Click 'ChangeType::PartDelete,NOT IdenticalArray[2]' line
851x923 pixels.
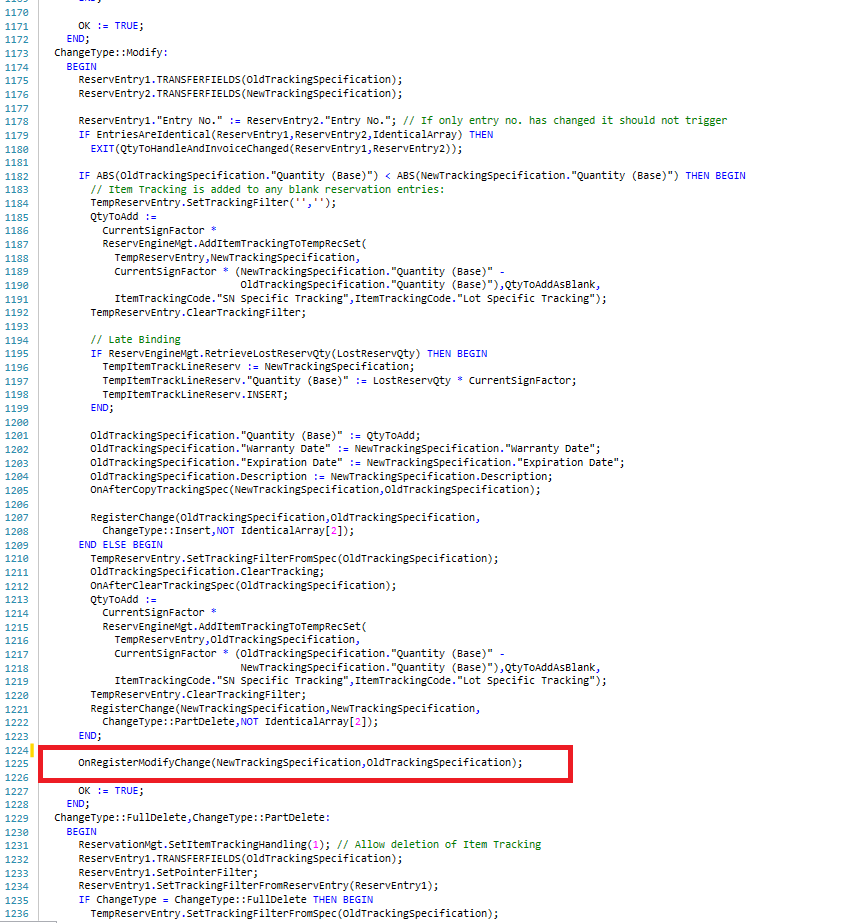coord(240,722)
